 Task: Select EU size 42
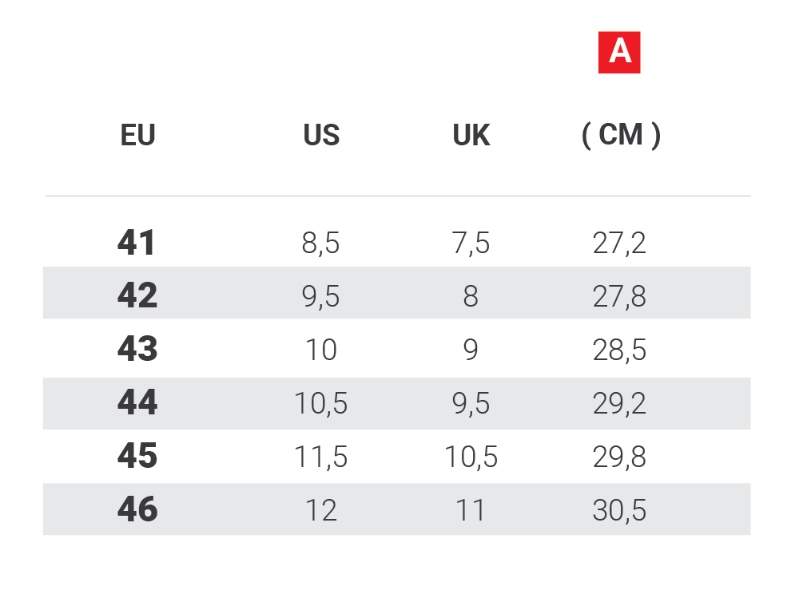pyautogui.click(x=137, y=296)
